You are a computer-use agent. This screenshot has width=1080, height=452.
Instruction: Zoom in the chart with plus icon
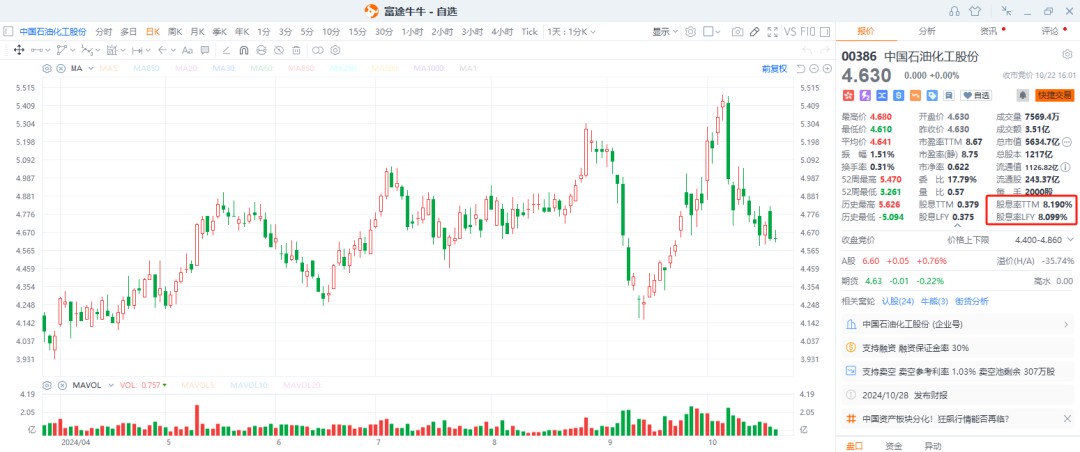coord(826,68)
